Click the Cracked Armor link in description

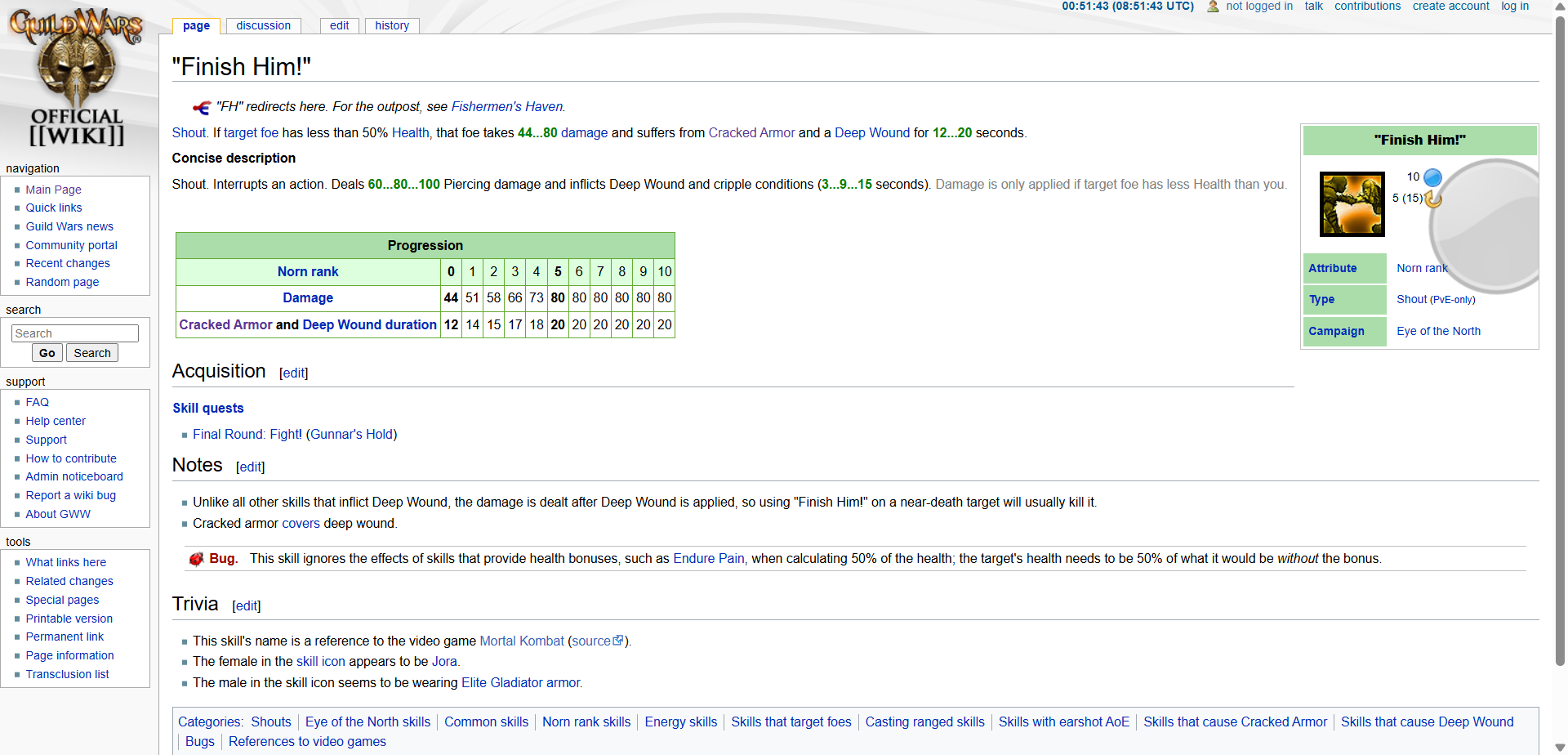click(x=751, y=133)
